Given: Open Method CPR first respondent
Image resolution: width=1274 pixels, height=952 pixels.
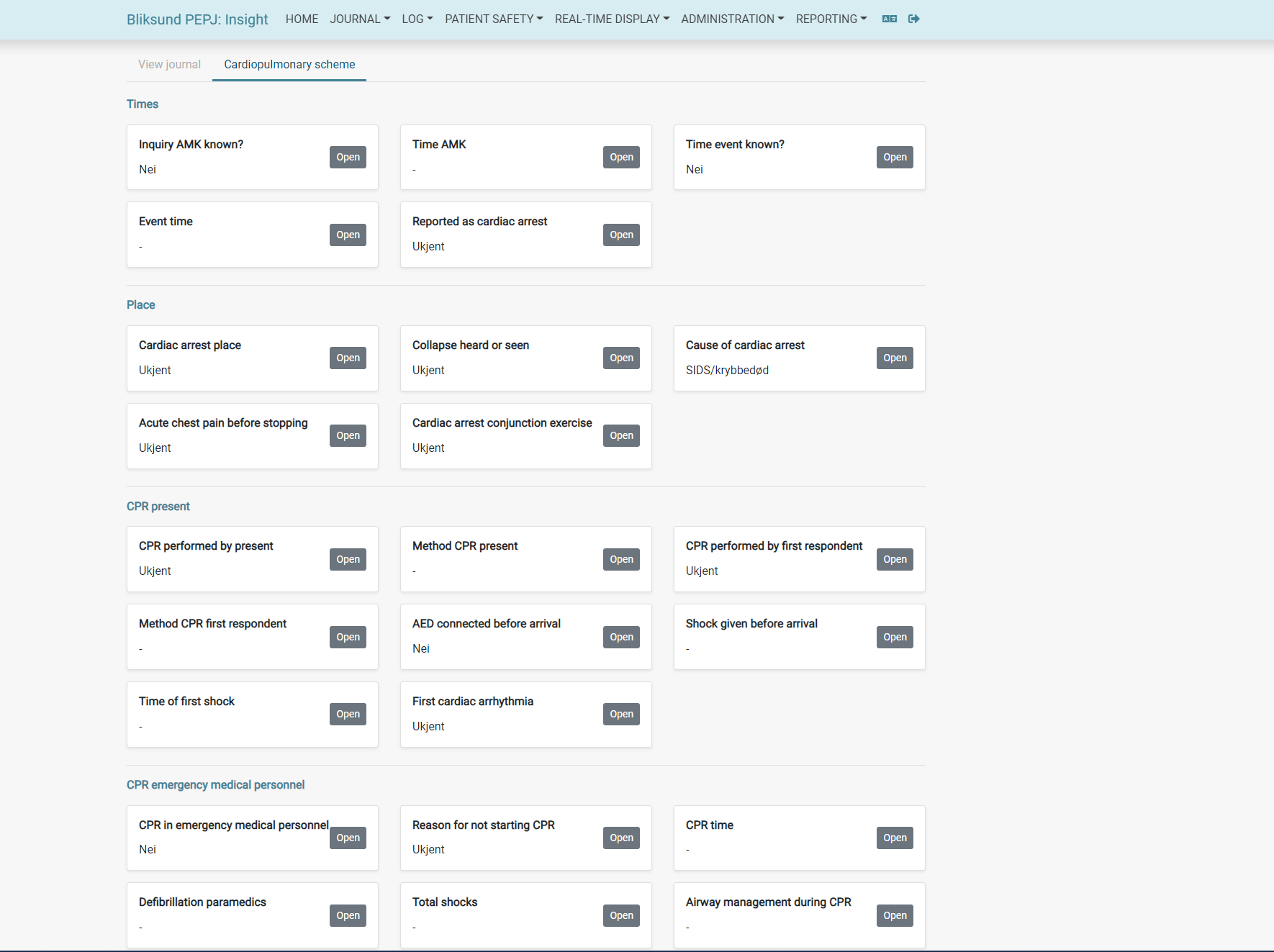Looking at the screenshot, I should tap(348, 637).
